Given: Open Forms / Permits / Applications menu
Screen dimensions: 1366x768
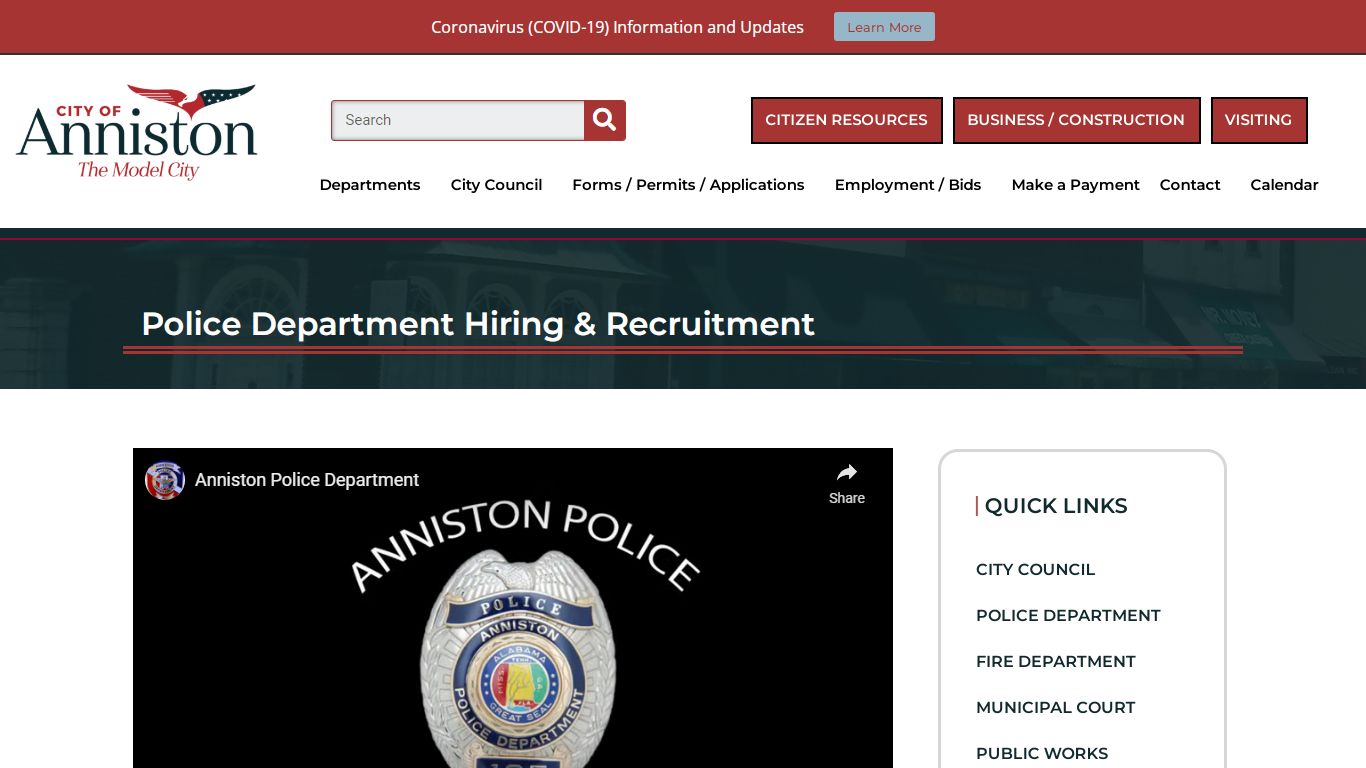Looking at the screenshot, I should point(688,185).
